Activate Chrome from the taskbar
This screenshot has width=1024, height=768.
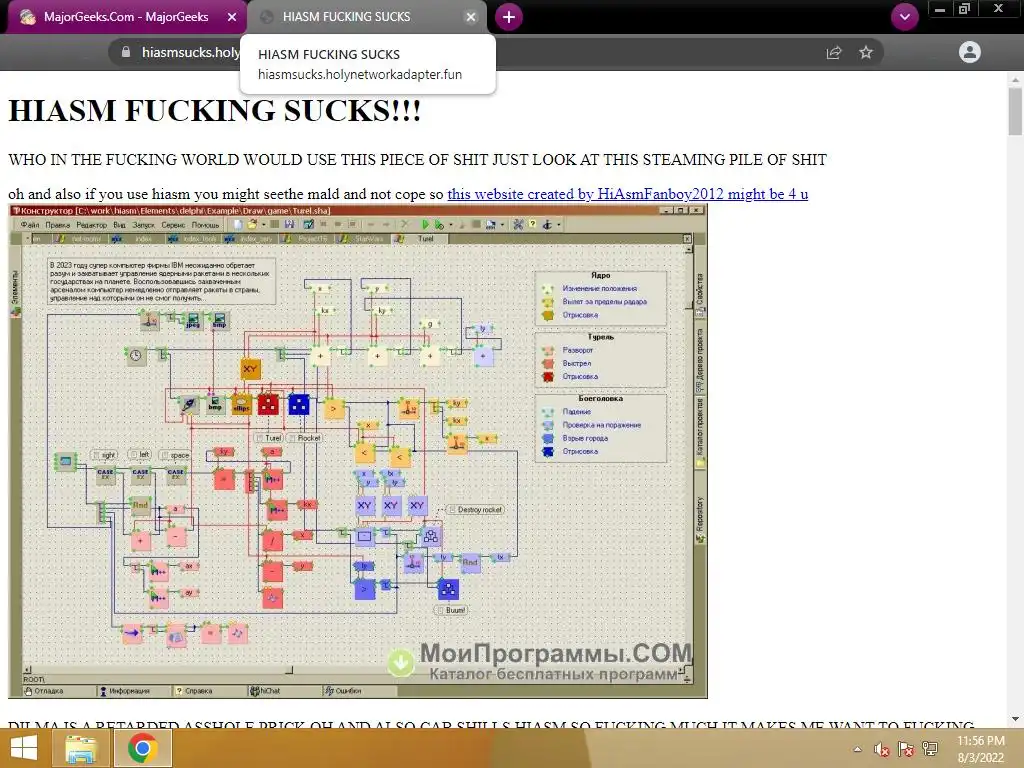pos(142,748)
